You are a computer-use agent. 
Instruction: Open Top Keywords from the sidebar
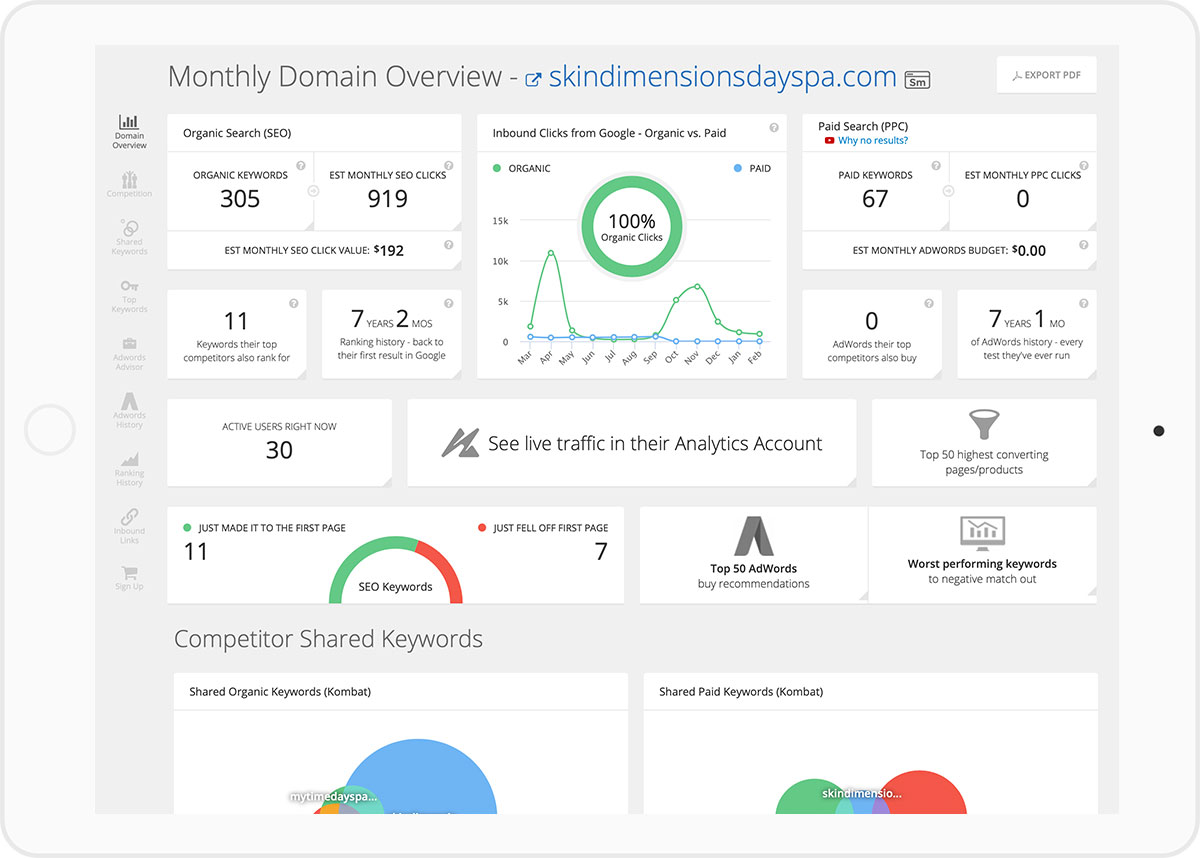pos(129,296)
